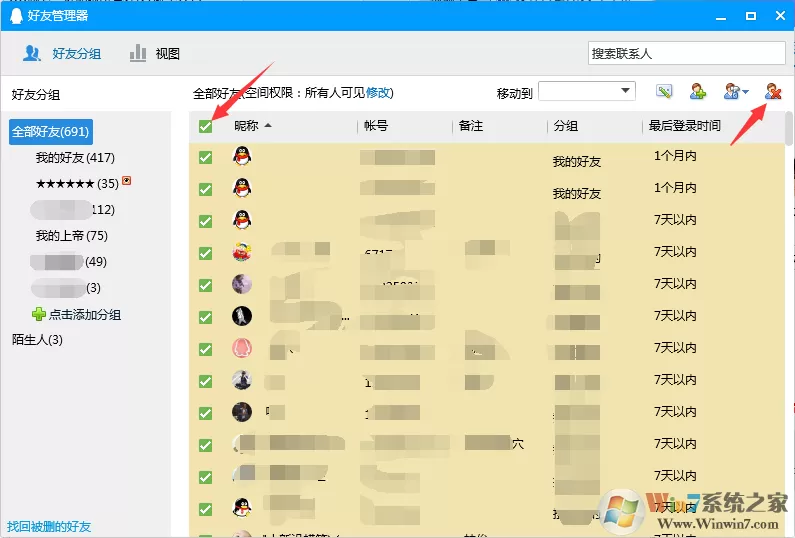The height and width of the screenshot is (538, 795).
Task: Toggle the select-all checkbox in table header
Action: pyautogui.click(x=205, y=126)
